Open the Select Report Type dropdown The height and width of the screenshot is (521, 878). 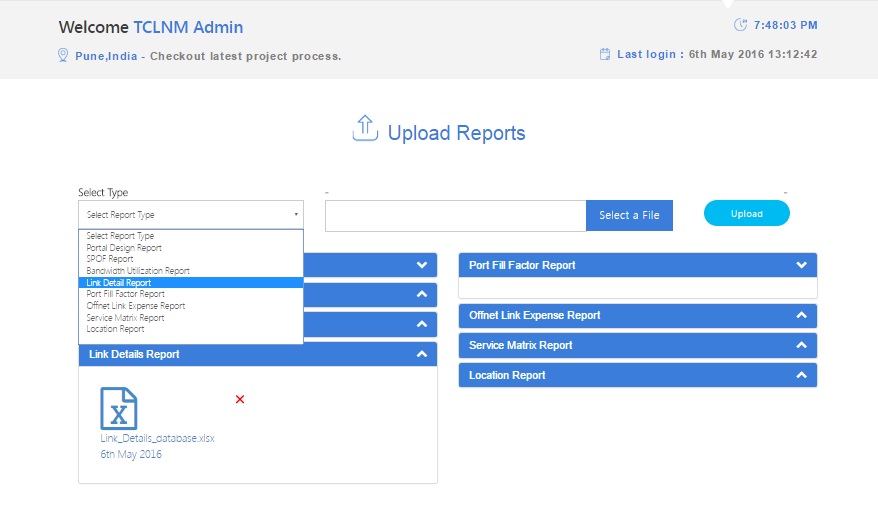(x=190, y=215)
